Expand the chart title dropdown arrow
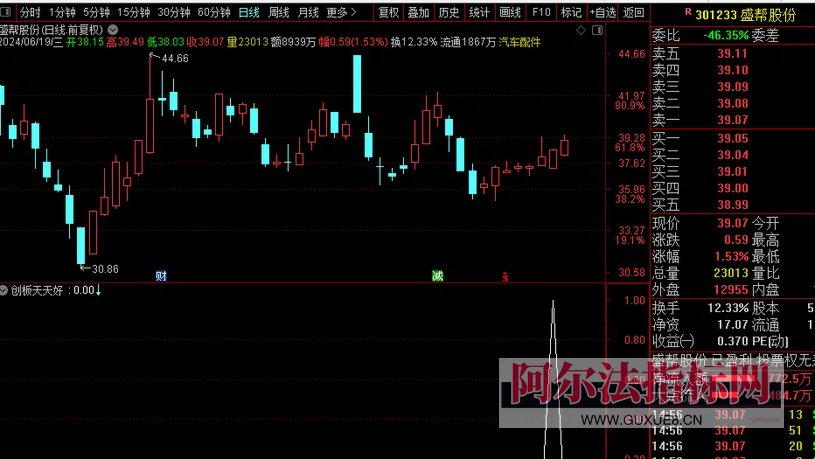 coord(113,30)
